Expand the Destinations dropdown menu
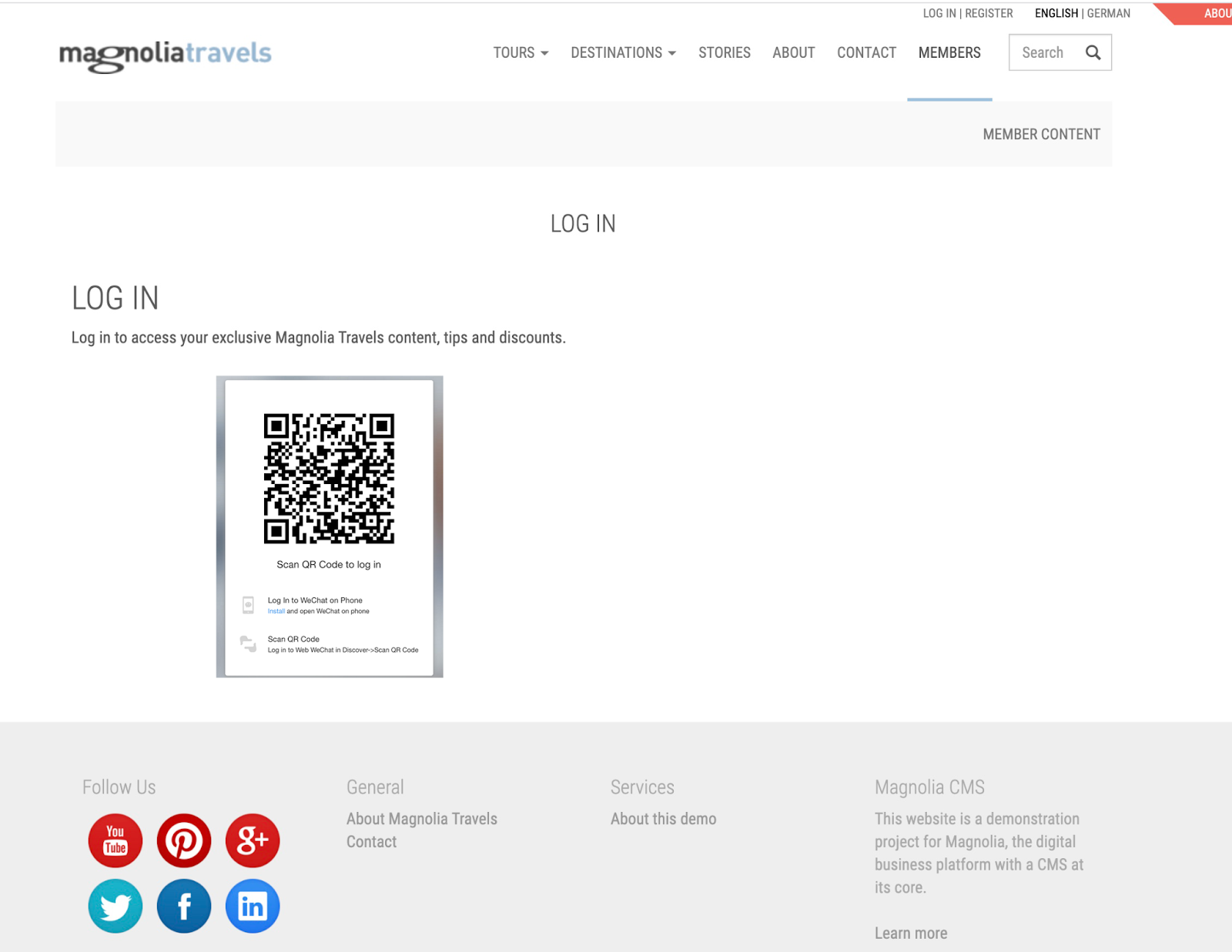This screenshot has width=1232, height=952. tap(623, 52)
